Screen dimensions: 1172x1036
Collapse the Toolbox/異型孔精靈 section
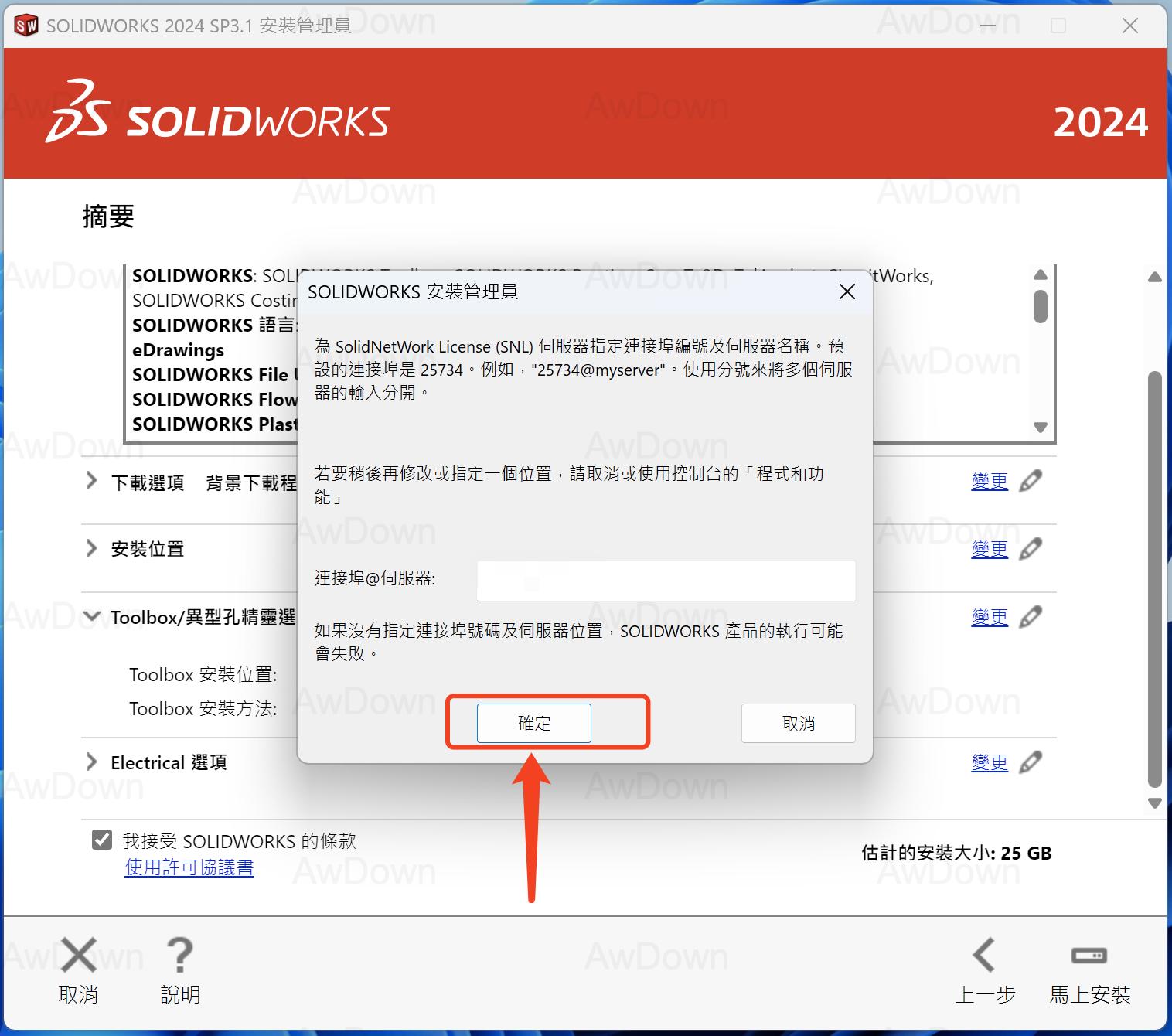tap(92, 616)
